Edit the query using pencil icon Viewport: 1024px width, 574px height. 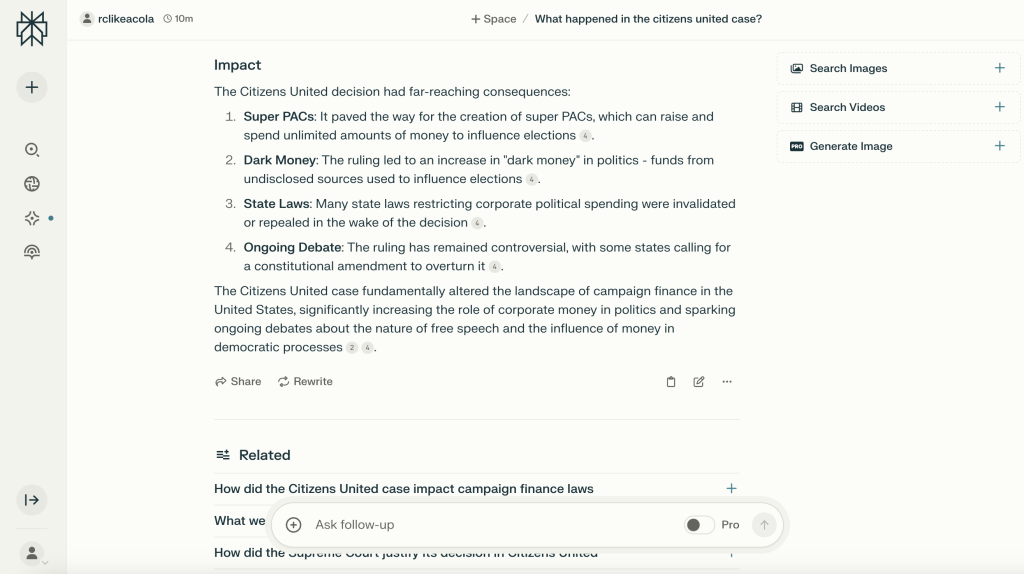[x=699, y=382]
